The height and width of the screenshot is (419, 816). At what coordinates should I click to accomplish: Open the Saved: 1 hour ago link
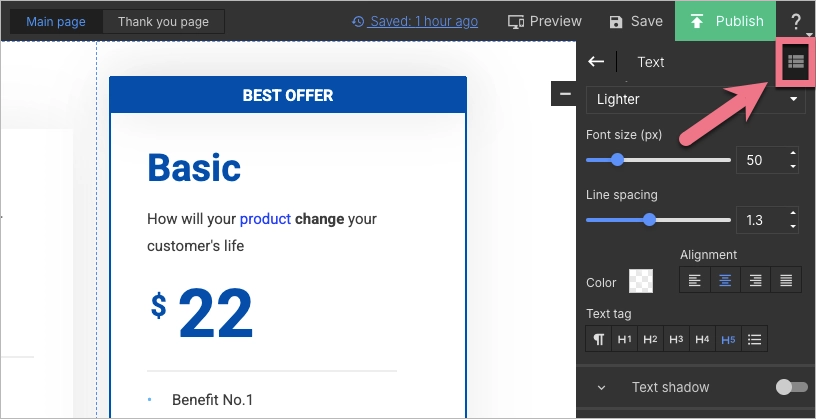[x=415, y=21]
